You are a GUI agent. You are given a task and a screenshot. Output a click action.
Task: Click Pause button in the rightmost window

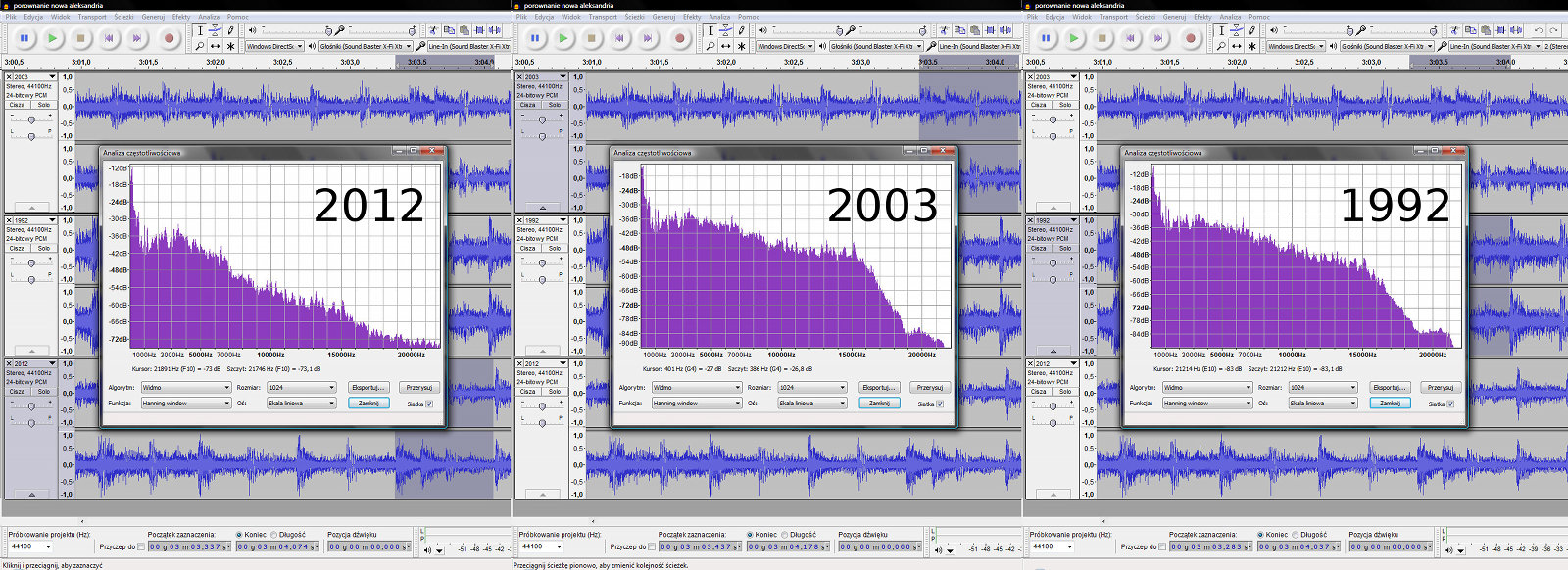(1046, 38)
